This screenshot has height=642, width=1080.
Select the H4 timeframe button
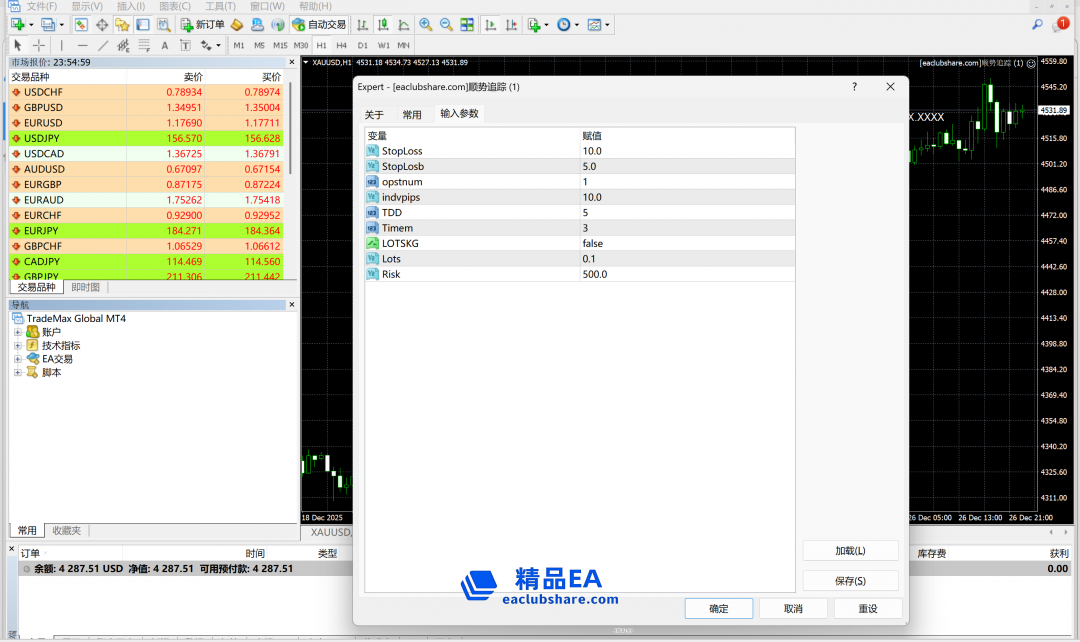pos(342,45)
